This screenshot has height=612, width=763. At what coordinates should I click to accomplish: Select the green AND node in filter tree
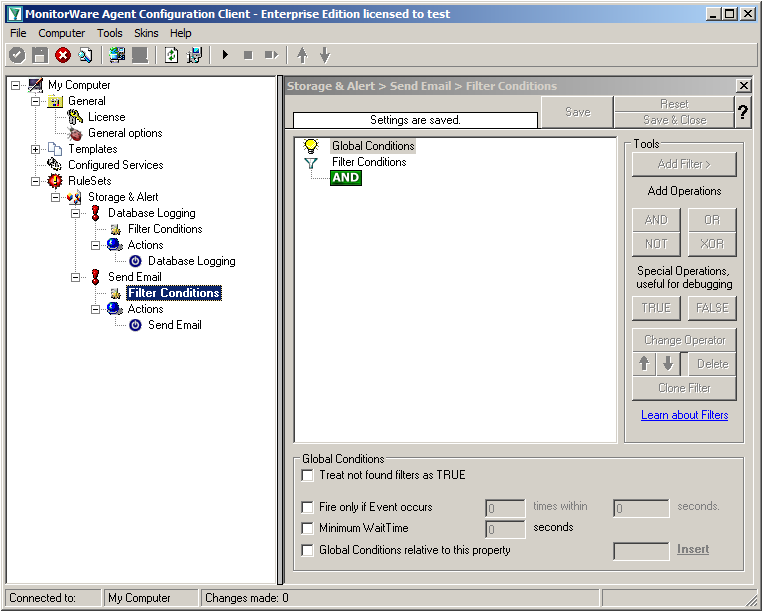(x=345, y=178)
